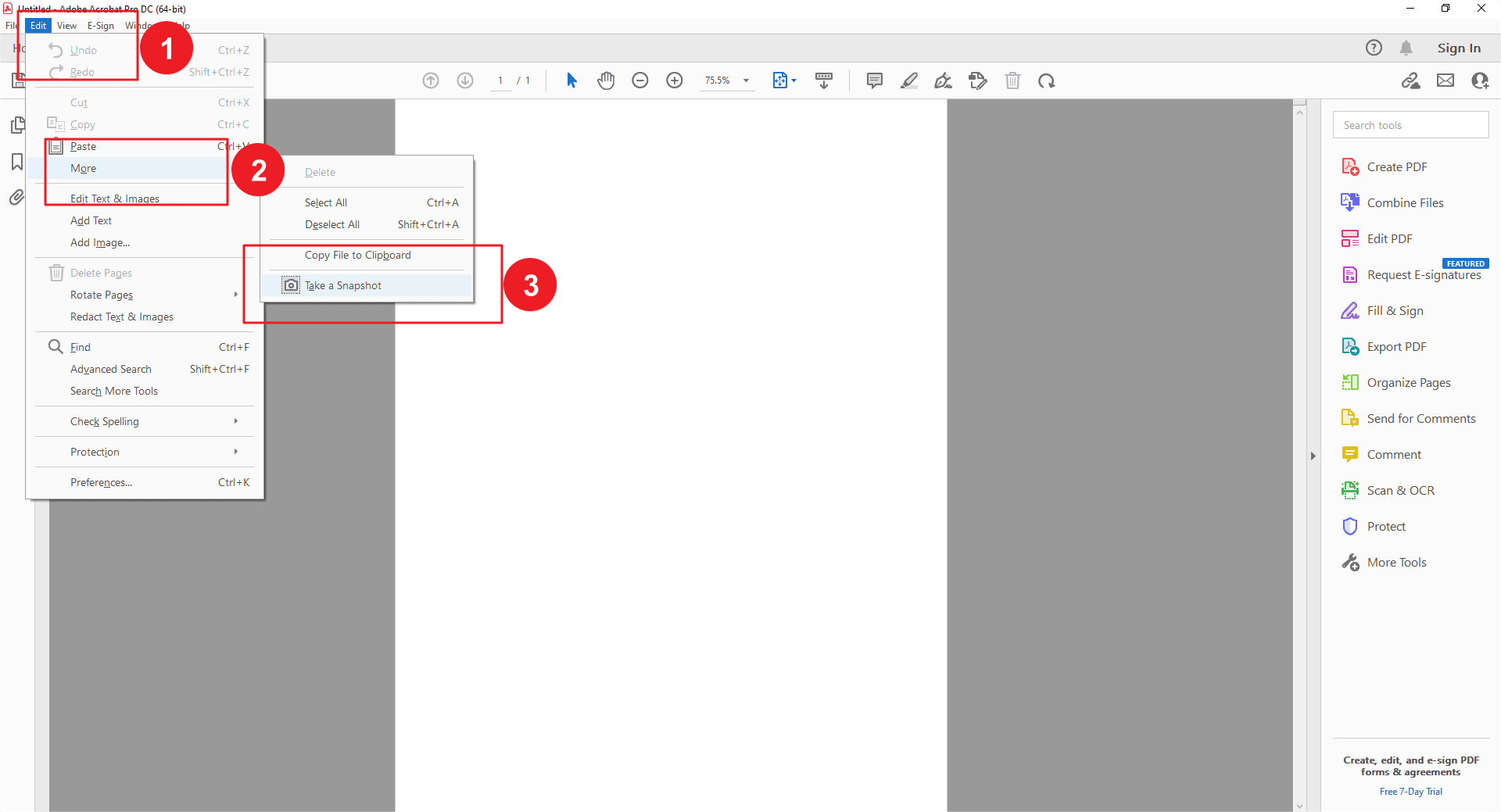Click the Free 7-Day Trial link
1501x812 pixels.
point(1410,791)
